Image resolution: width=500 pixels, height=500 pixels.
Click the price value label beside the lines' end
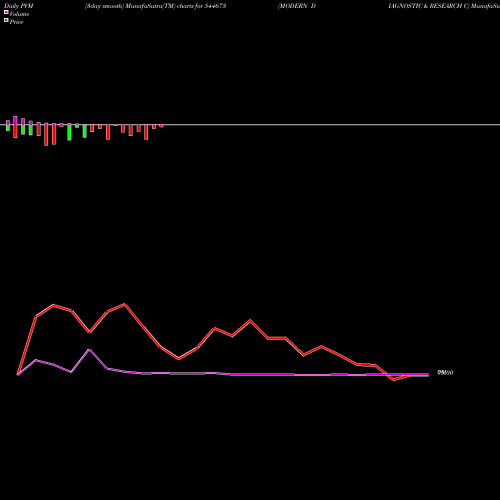point(445,373)
